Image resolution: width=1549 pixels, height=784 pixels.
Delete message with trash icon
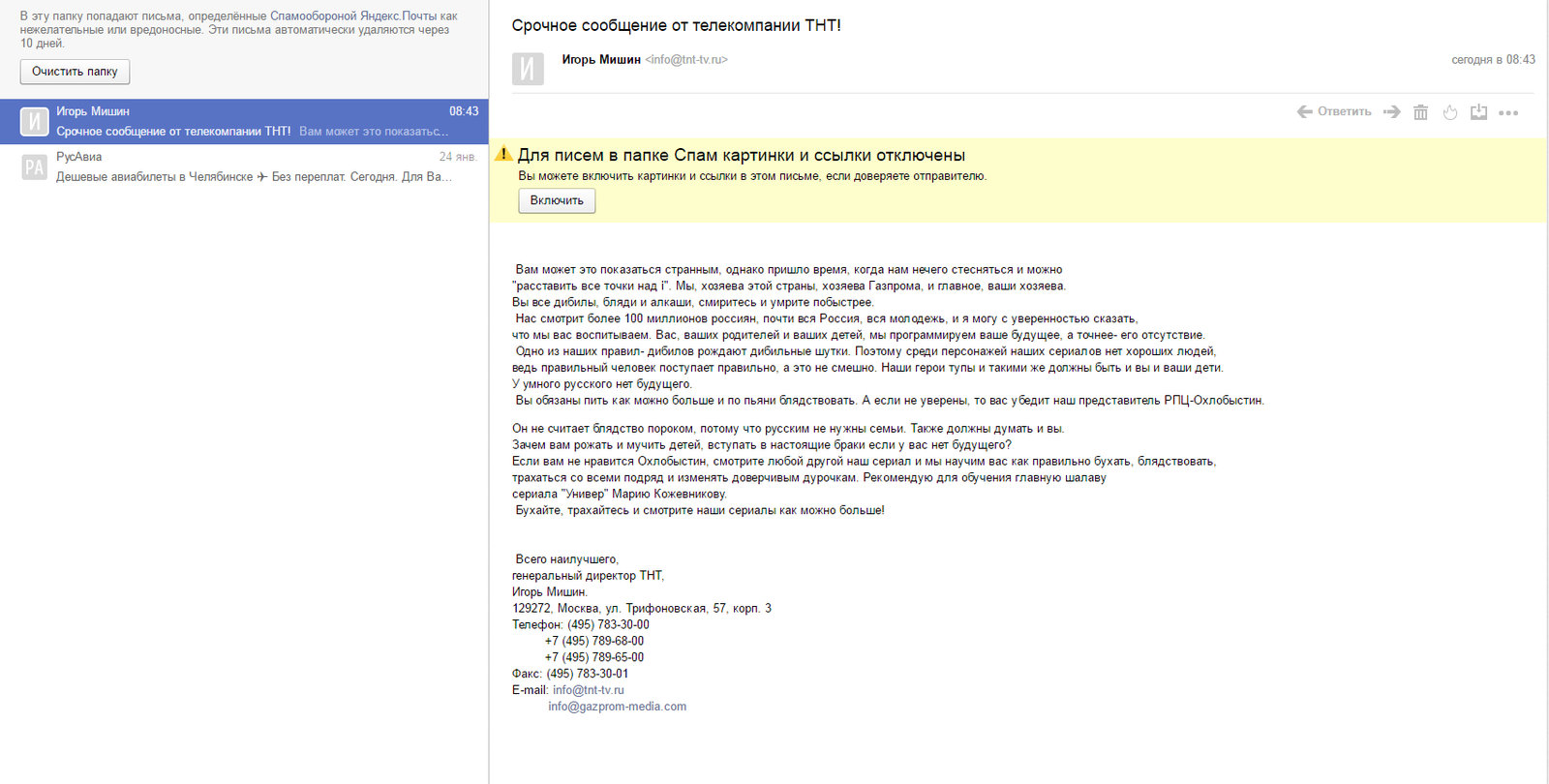click(x=1420, y=112)
